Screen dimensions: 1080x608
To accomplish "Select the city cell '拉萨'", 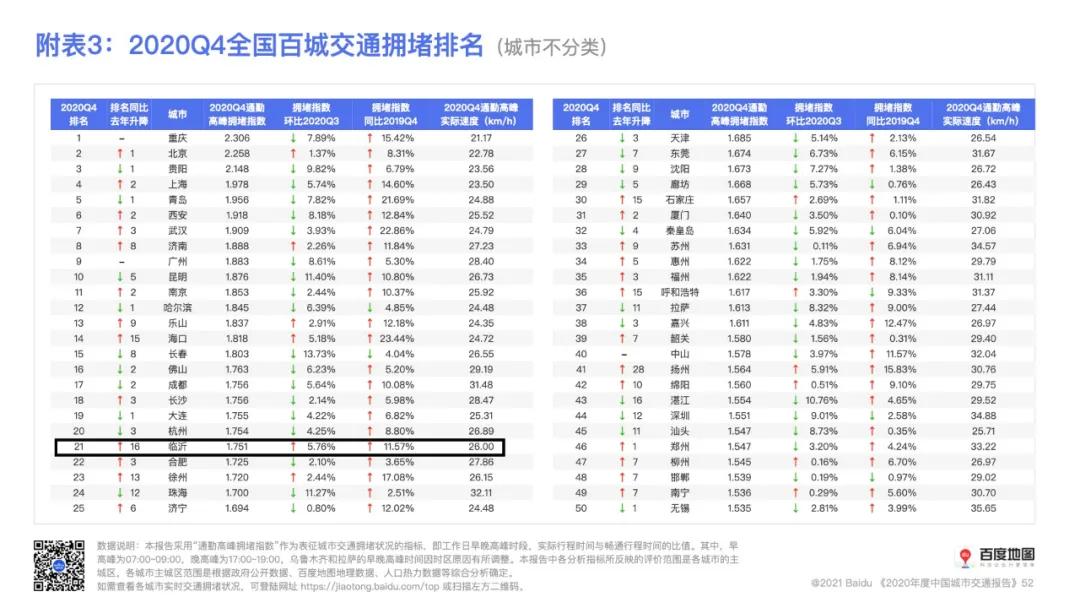I will (x=680, y=308).
